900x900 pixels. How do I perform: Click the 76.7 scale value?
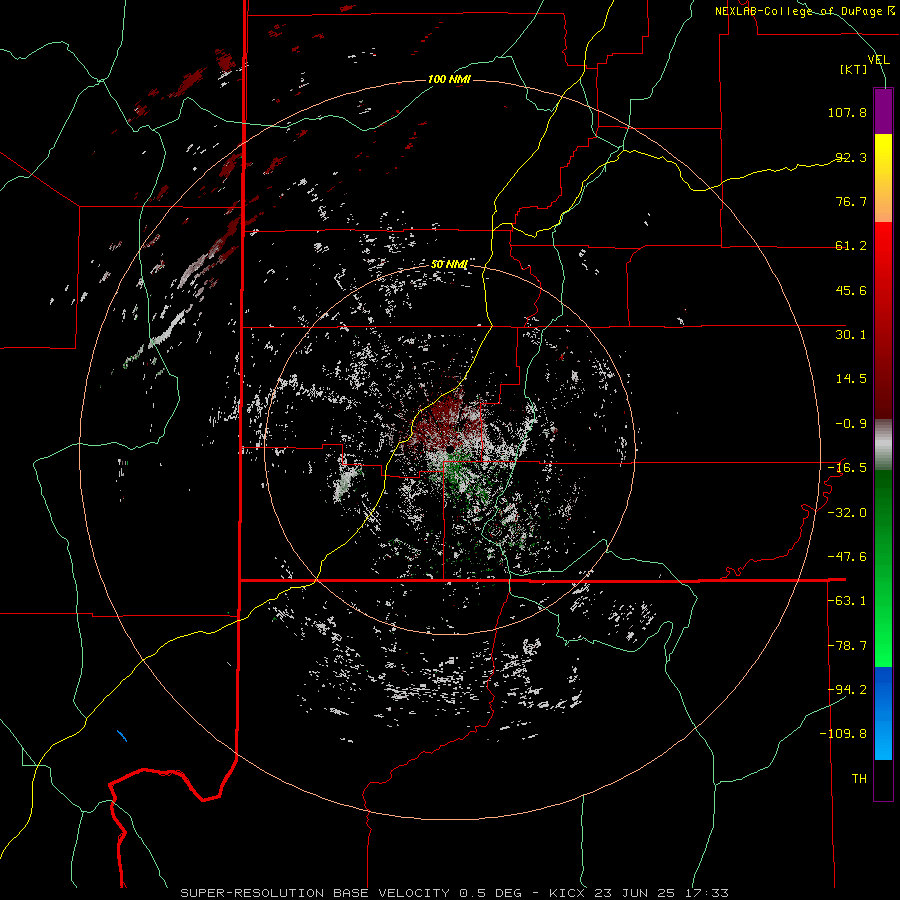[x=851, y=201]
